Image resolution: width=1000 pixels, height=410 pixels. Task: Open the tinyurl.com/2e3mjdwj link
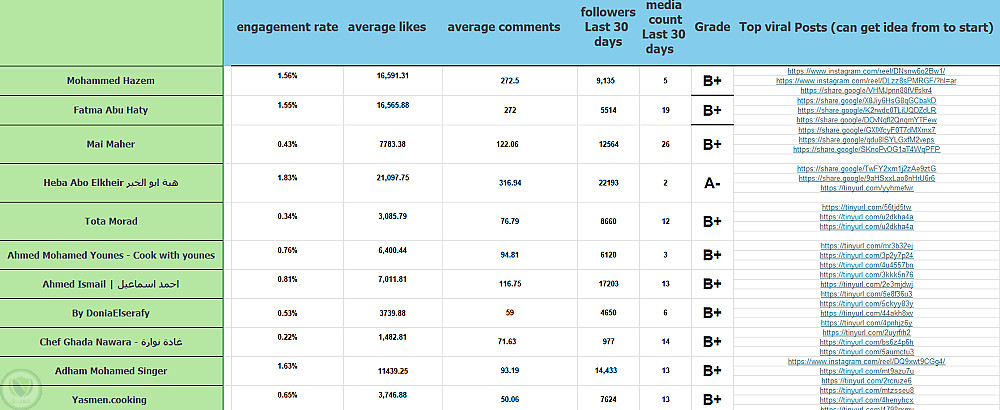866,284
